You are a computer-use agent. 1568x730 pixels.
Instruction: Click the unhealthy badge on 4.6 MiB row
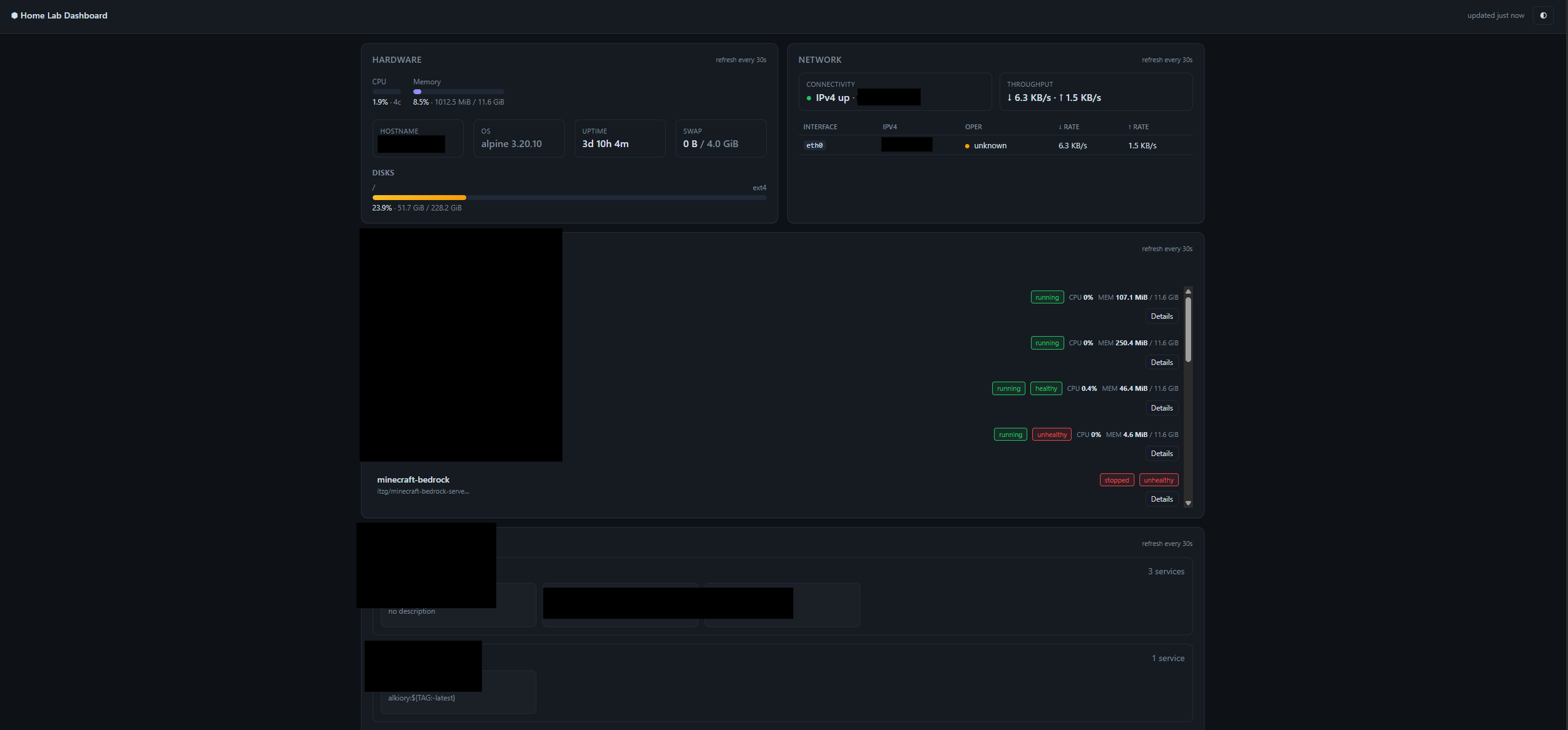click(x=1052, y=435)
